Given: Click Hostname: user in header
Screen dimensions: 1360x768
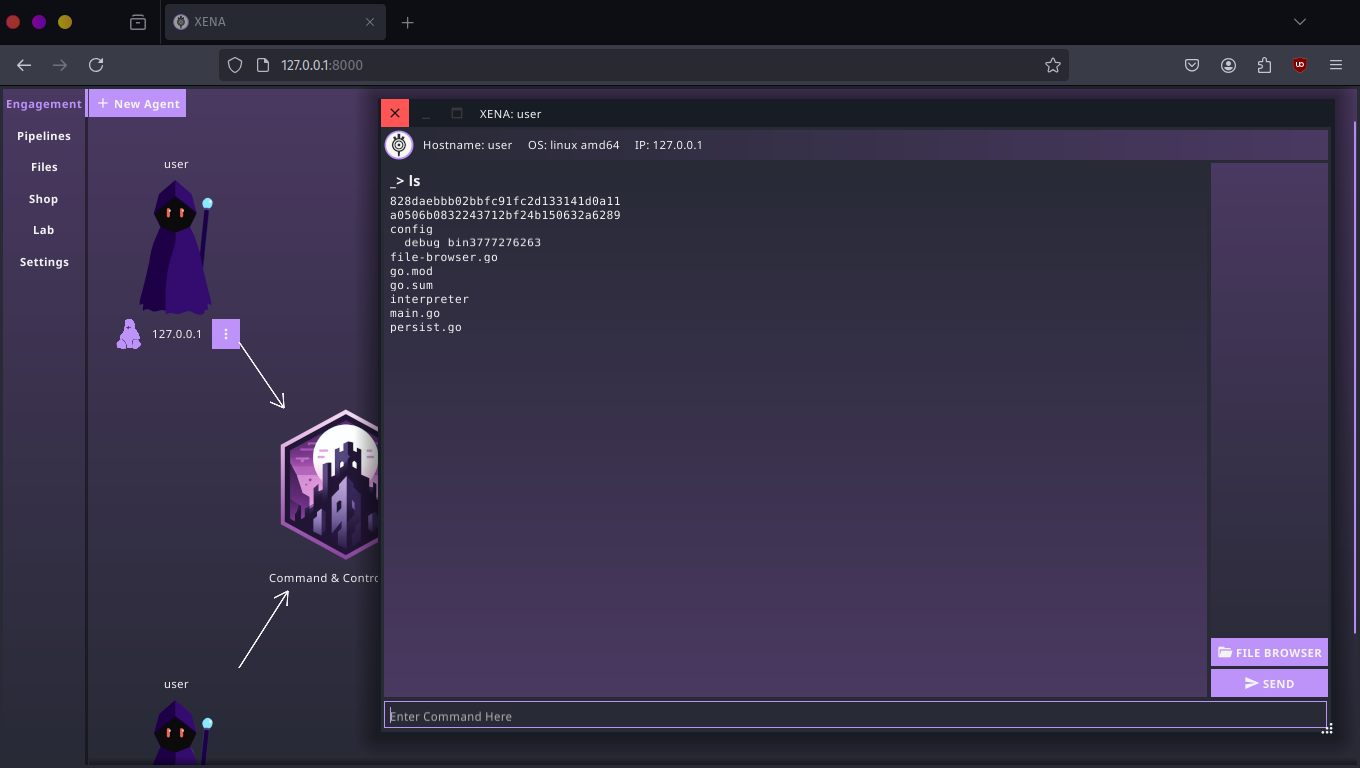Looking at the screenshot, I should tap(467, 145).
